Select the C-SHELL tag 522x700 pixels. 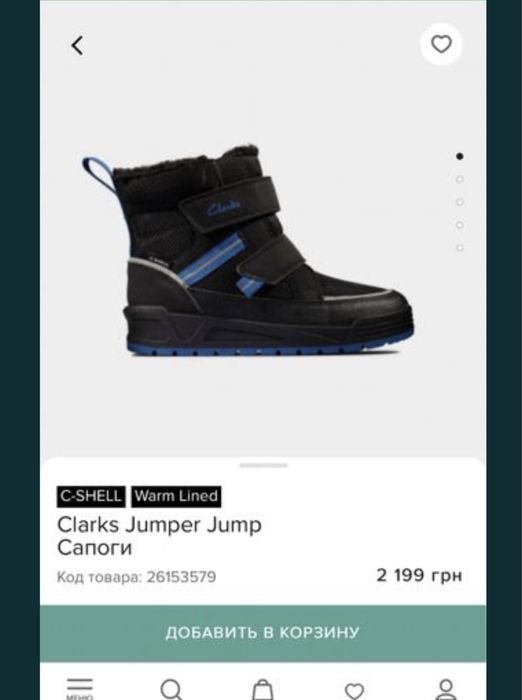91,496
